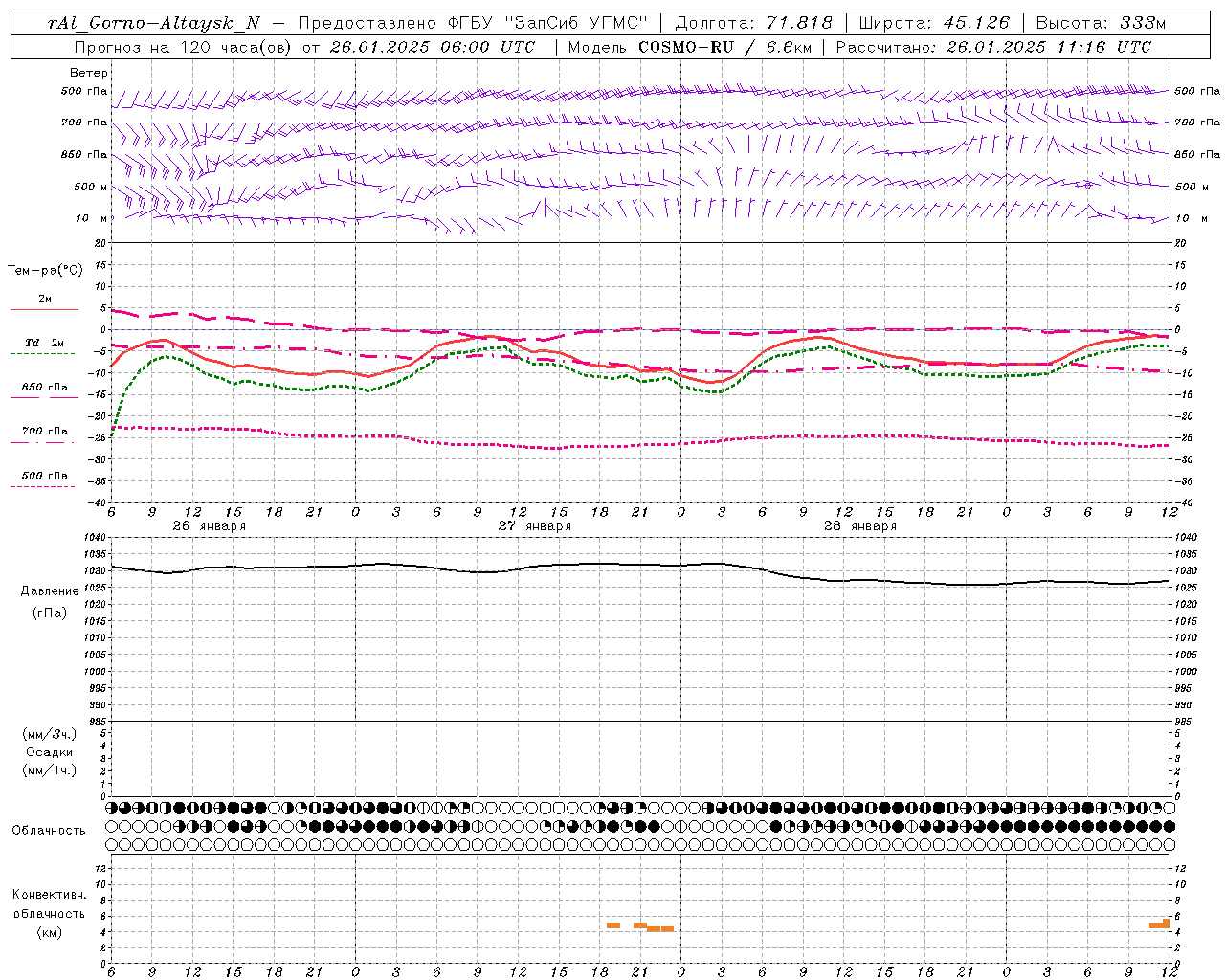Viewport: 1225px width, 980px height.
Task: Click the Осадки precipitation label
Action: click(50, 752)
